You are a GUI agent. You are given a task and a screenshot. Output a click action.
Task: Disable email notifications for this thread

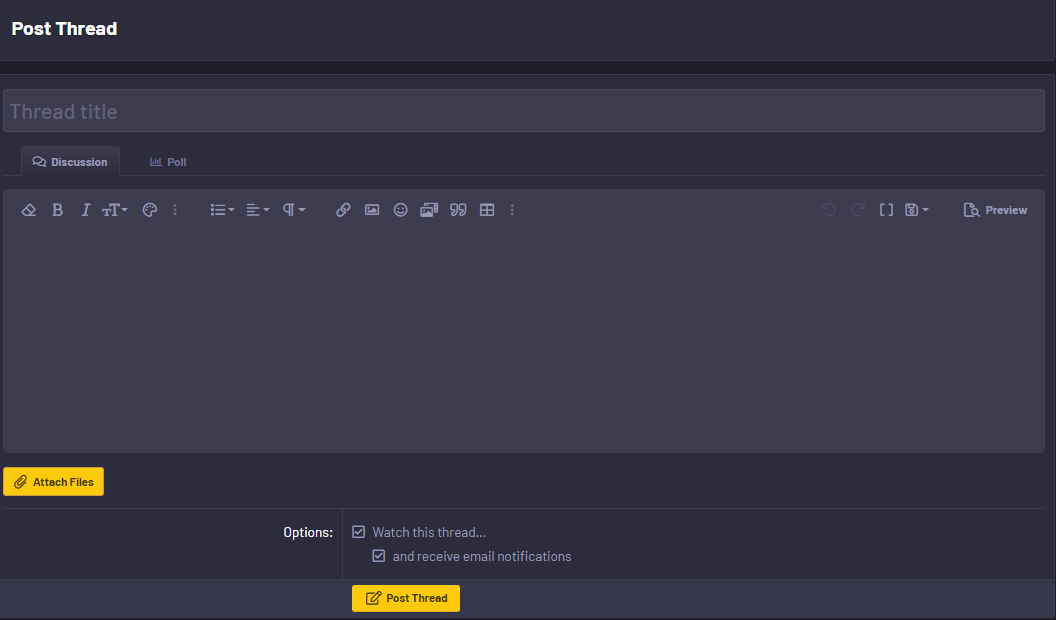(x=378, y=556)
